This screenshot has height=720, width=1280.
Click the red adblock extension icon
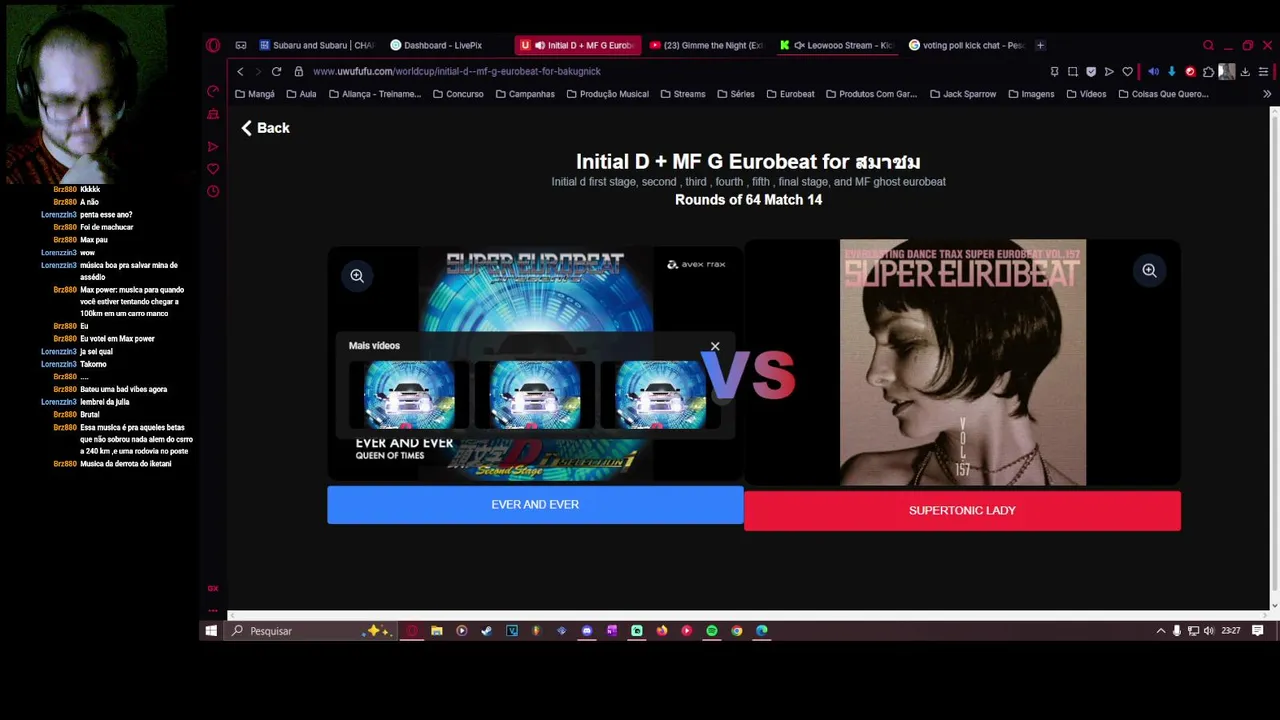coord(1190,71)
